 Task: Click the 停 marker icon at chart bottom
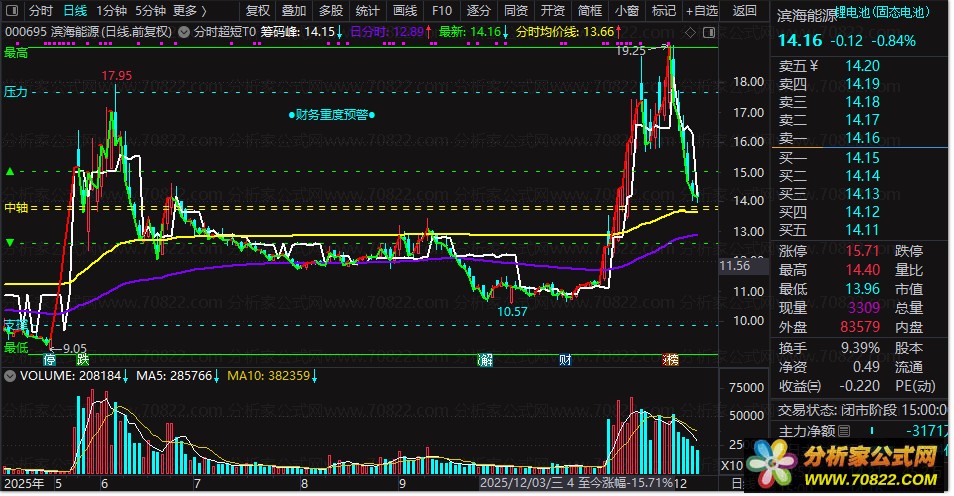point(49,359)
